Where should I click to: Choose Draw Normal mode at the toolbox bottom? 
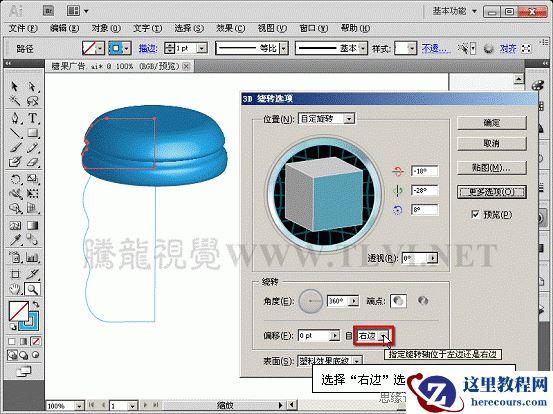tap(13, 355)
